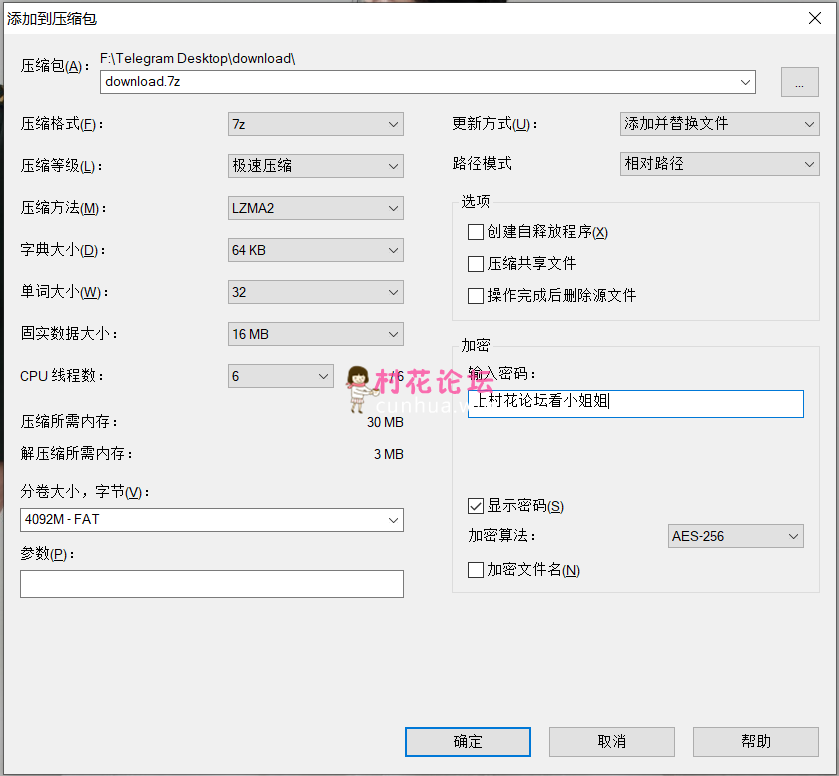This screenshot has height=776, width=839.
Task: Close the 添加到压缩包 dialog
Action: coord(815,19)
